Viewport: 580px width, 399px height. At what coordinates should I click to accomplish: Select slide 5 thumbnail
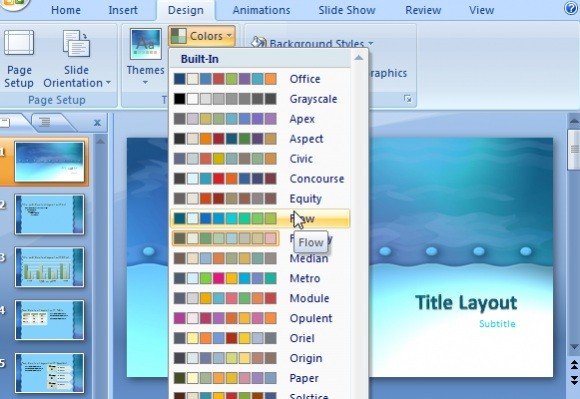pyautogui.click(x=50, y=373)
